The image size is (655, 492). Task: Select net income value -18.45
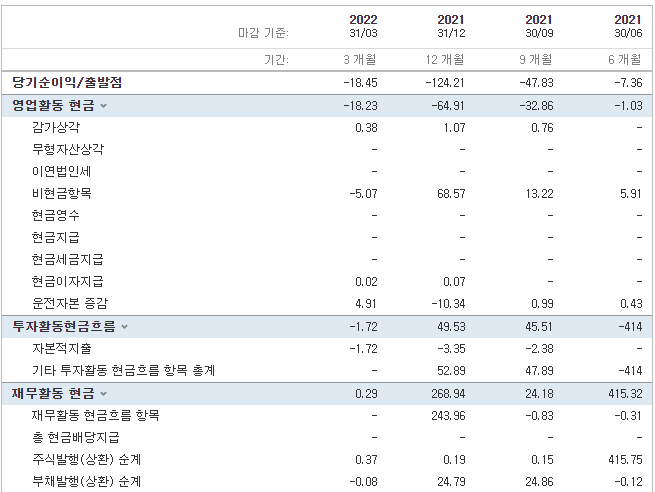pos(361,83)
